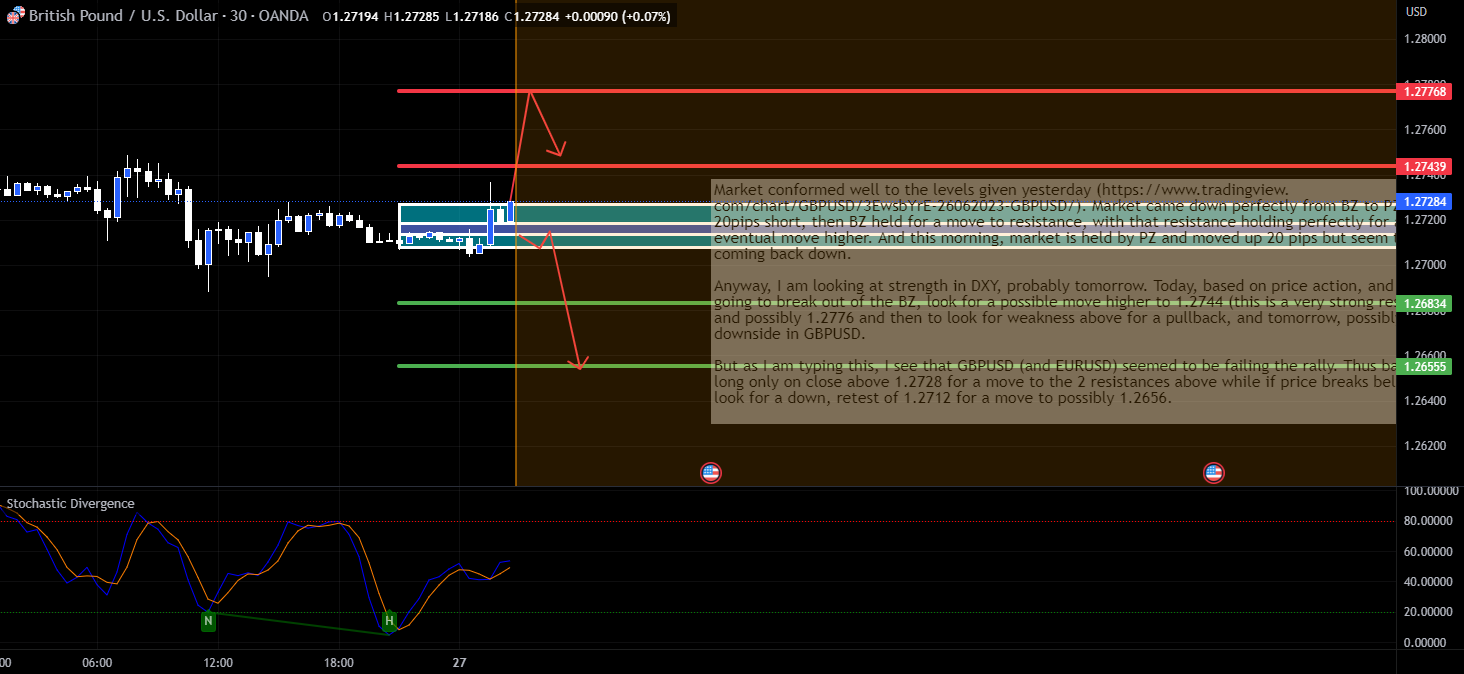Click the L1.27186 low value in header
This screenshot has height=674, width=1464.
pos(472,16)
